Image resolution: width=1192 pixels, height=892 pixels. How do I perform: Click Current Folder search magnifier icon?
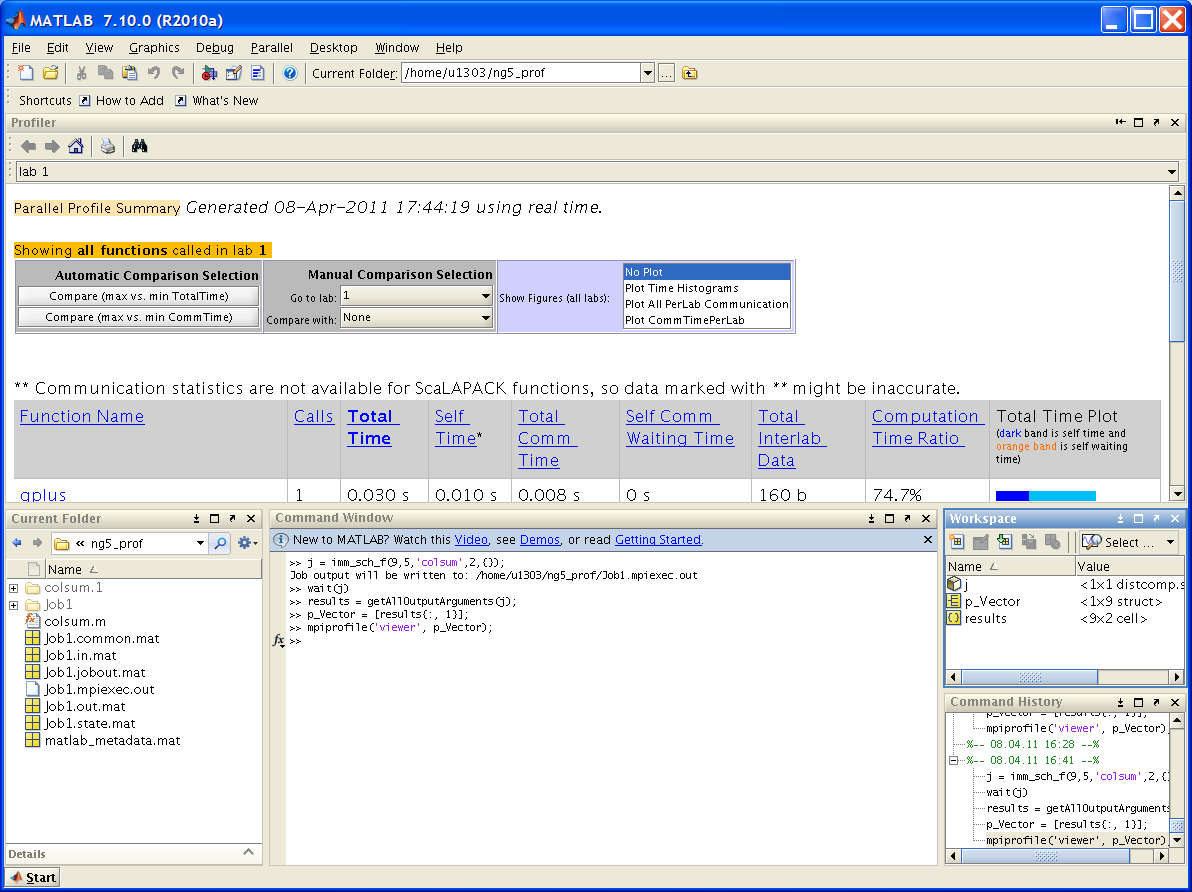click(220, 543)
